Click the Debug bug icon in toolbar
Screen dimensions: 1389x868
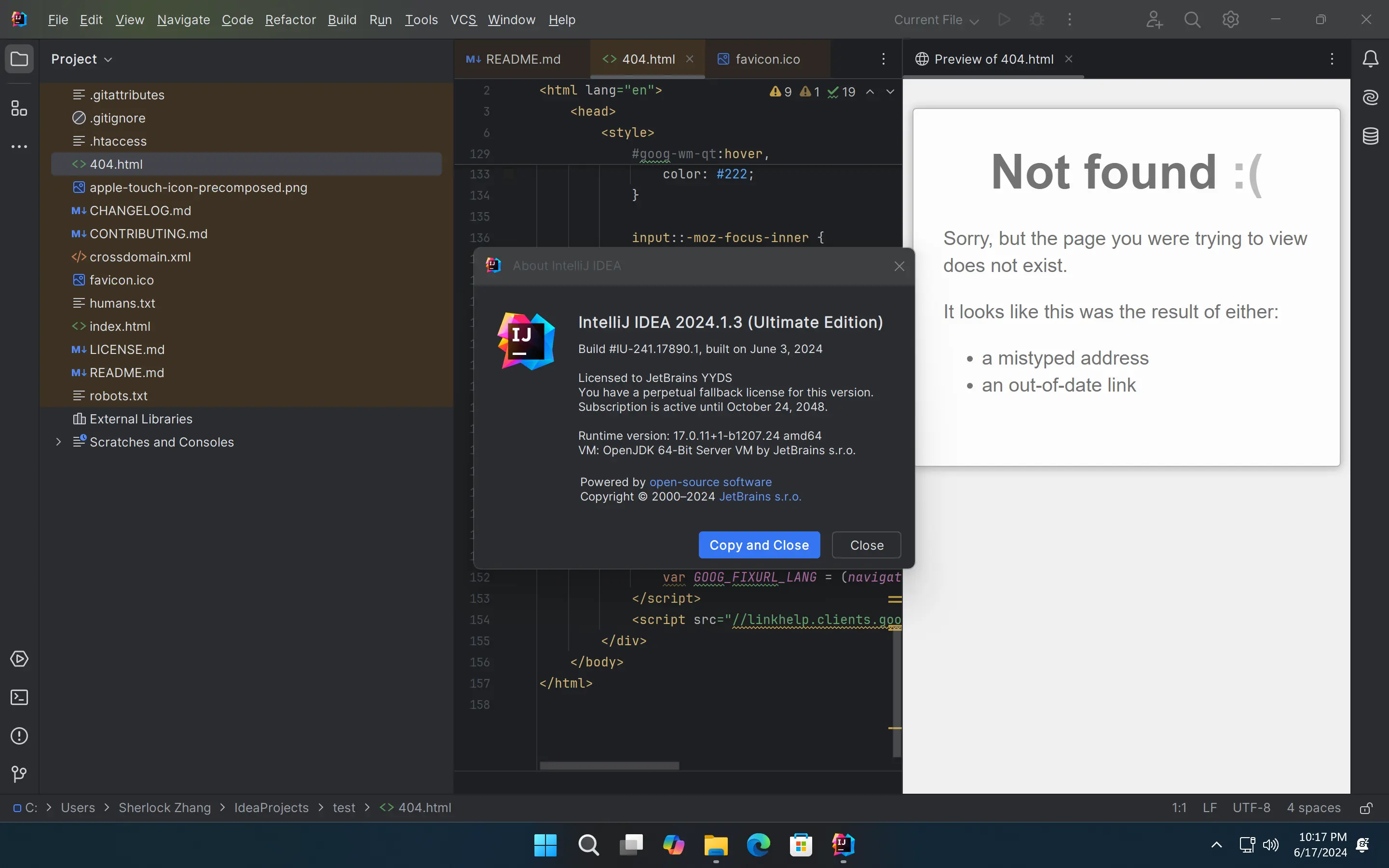[x=1036, y=19]
